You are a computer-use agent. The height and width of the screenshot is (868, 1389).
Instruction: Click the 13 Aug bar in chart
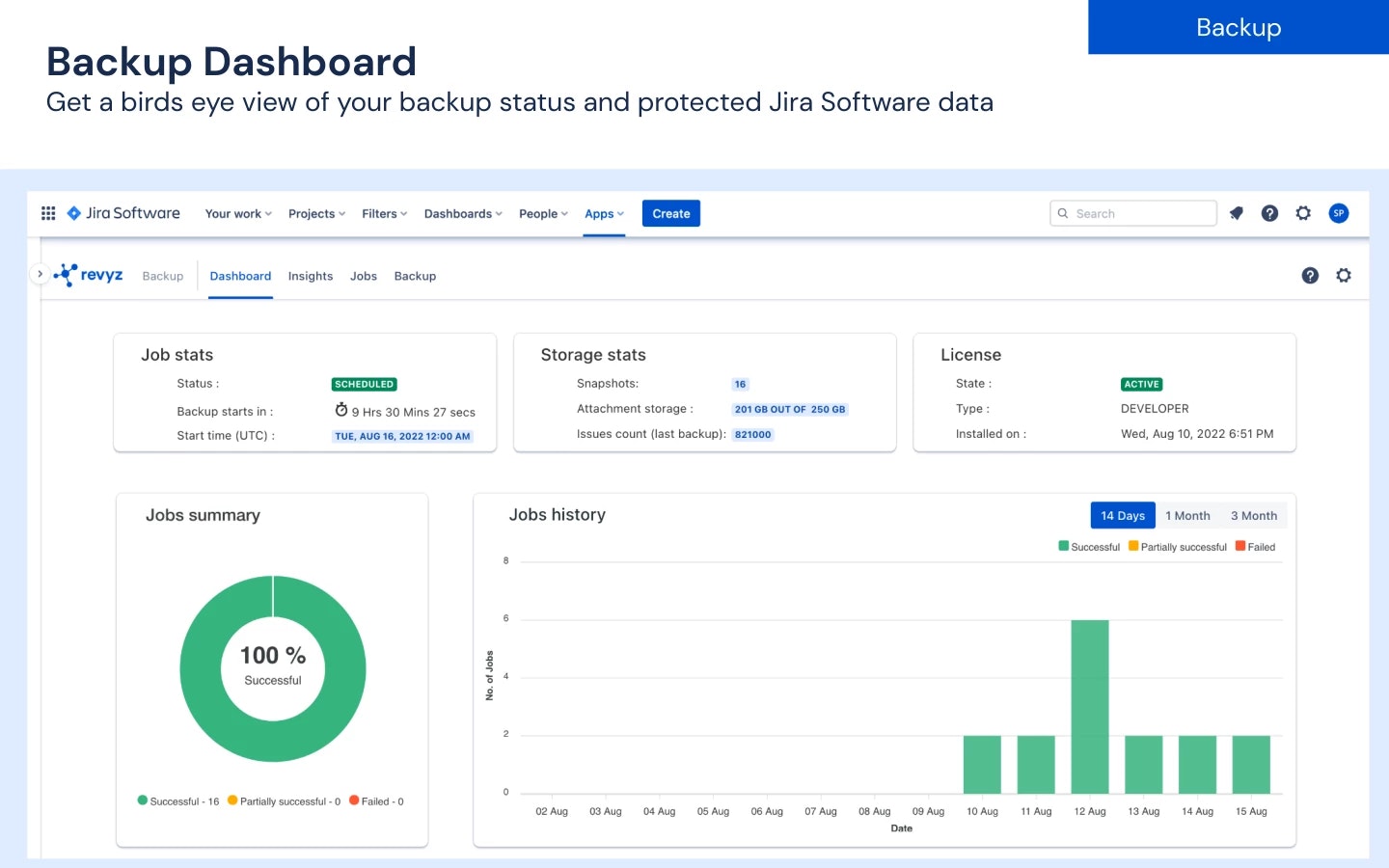click(x=1143, y=765)
